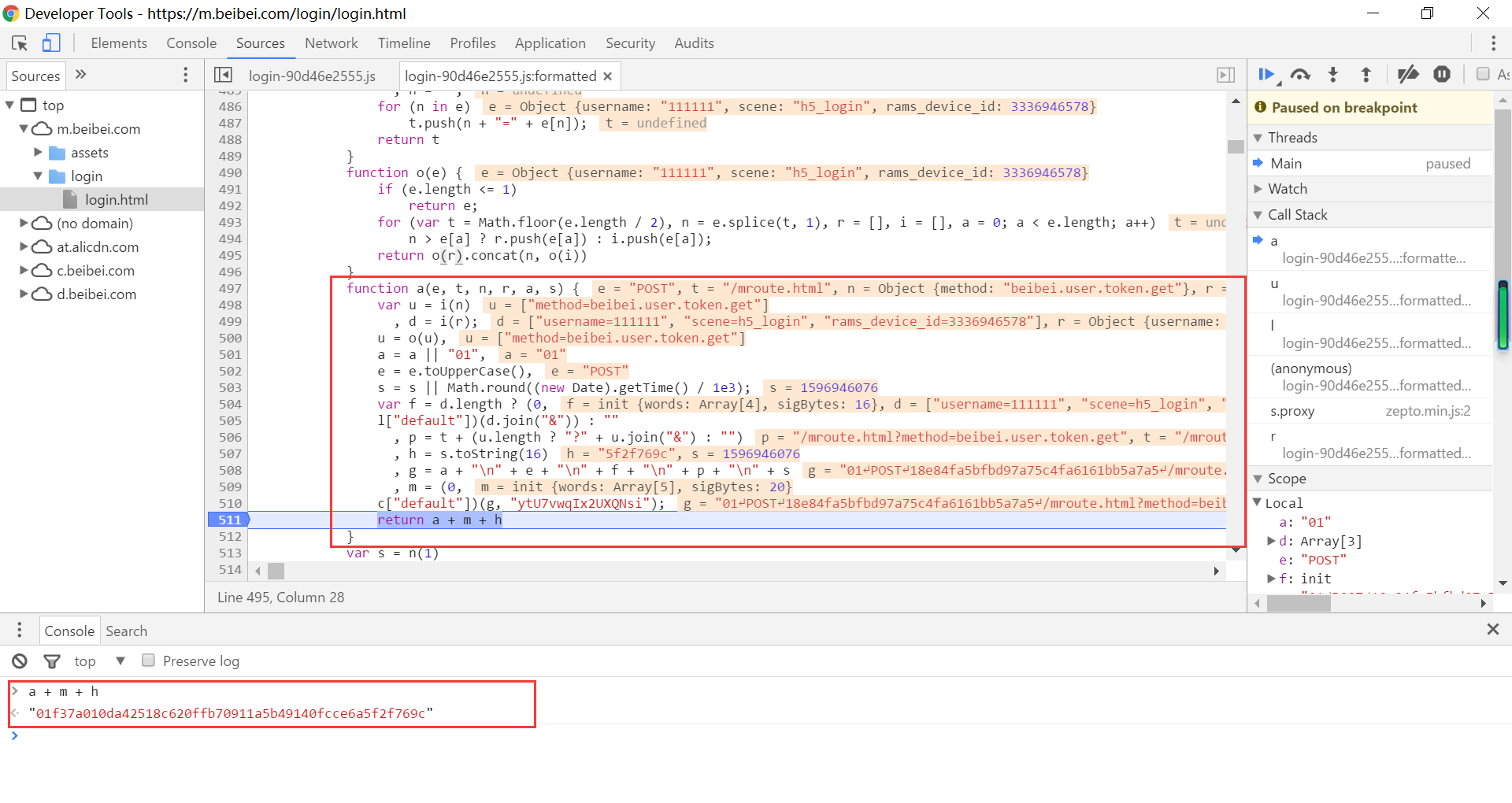The image size is (1512, 803).
Task: Expand the d: Array[3] variable
Action: coord(1271,541)
